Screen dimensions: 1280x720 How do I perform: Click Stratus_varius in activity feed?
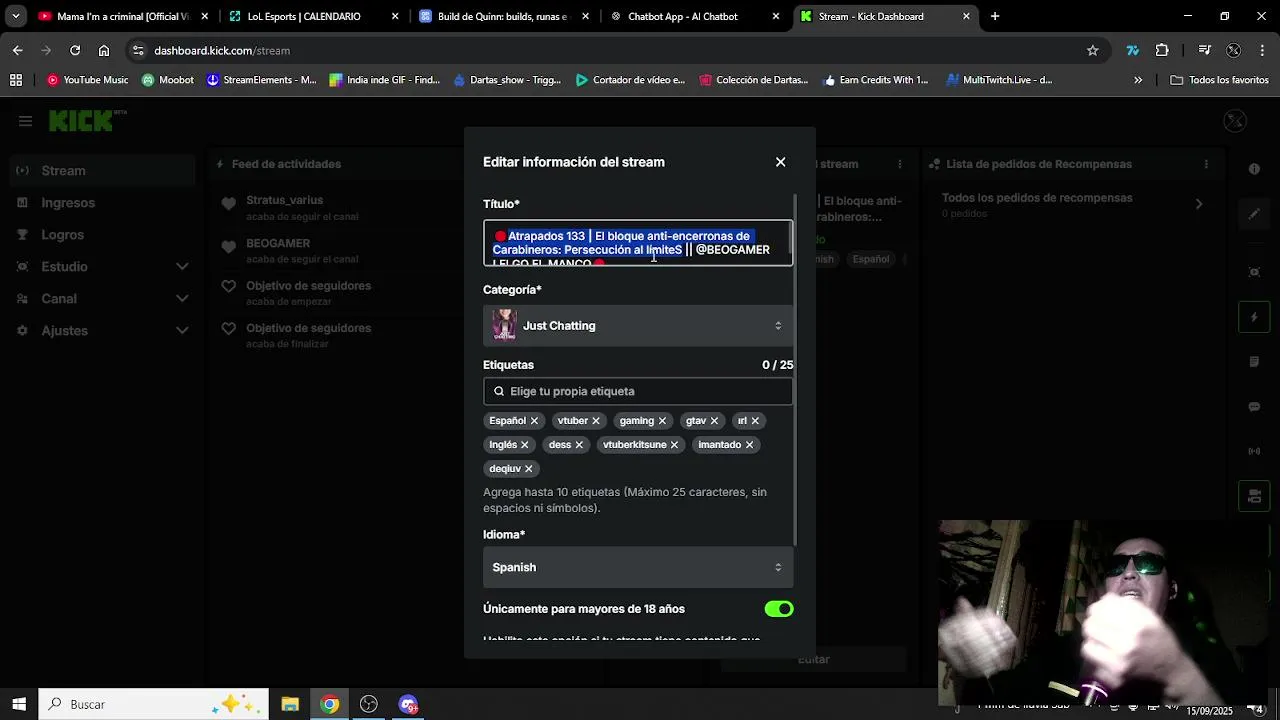click(284, 200)
